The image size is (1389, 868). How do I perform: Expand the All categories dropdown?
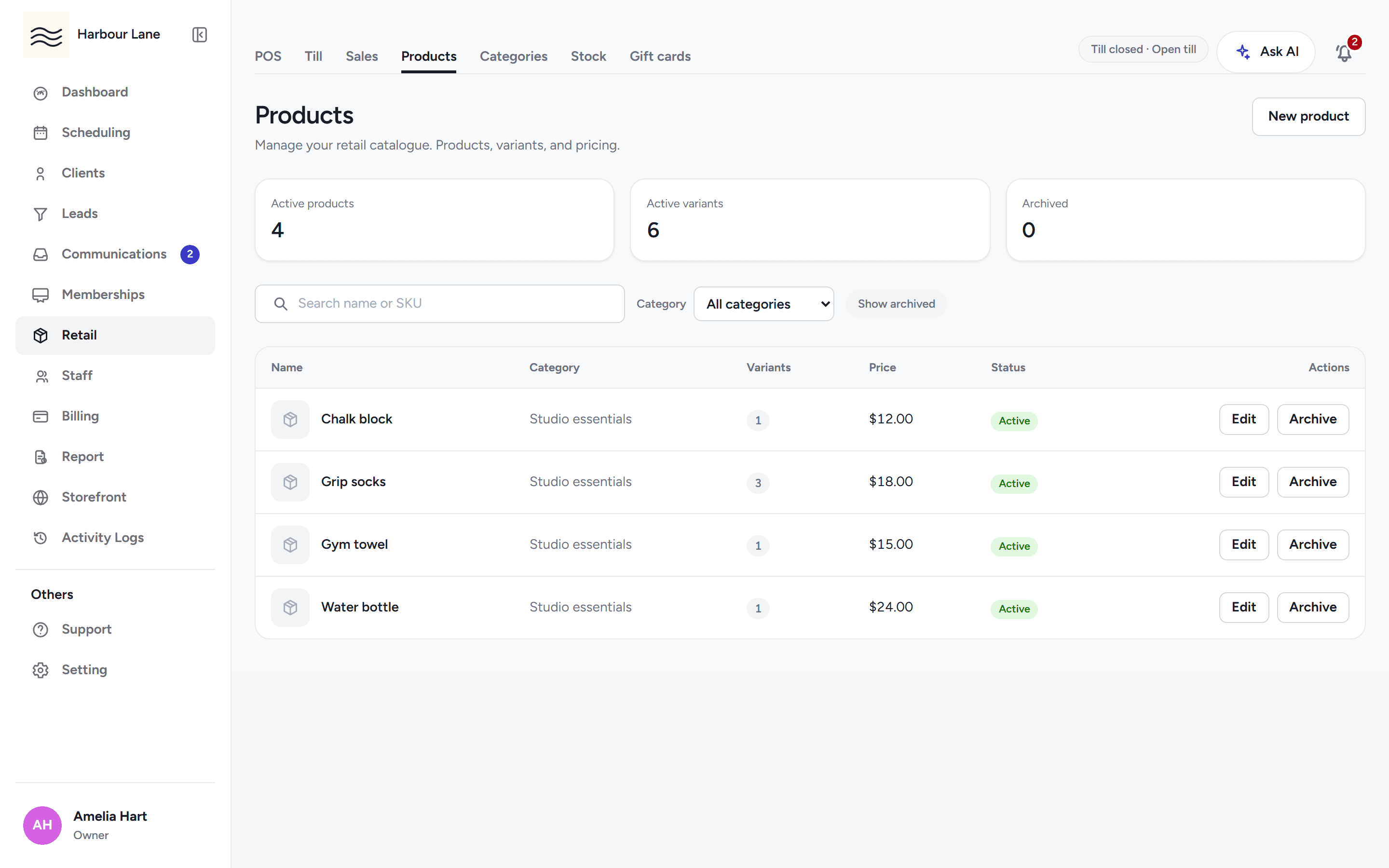pos(763,304)
